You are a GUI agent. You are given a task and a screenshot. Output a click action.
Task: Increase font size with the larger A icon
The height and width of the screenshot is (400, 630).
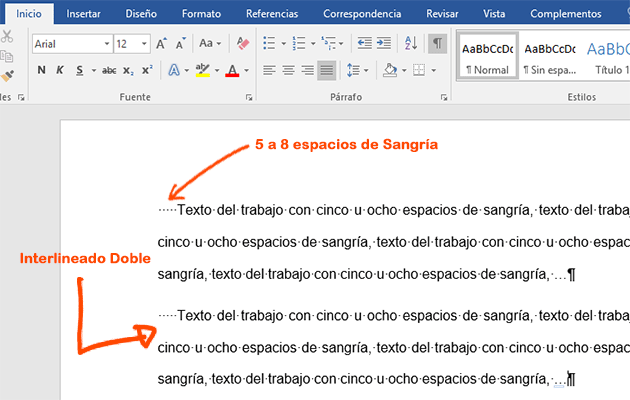162,43
